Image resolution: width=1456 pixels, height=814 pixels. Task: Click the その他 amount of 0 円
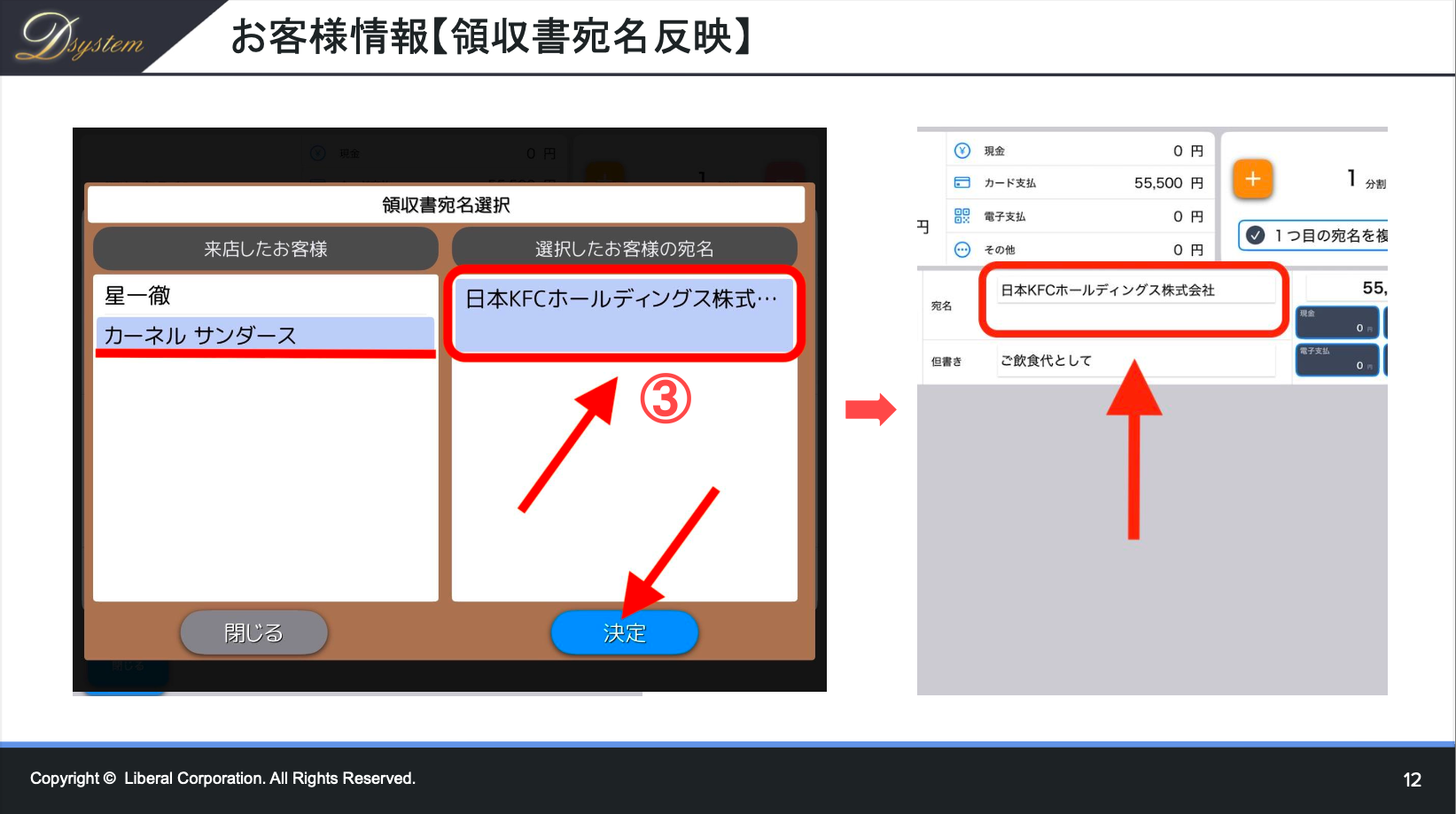point(1188,250)
